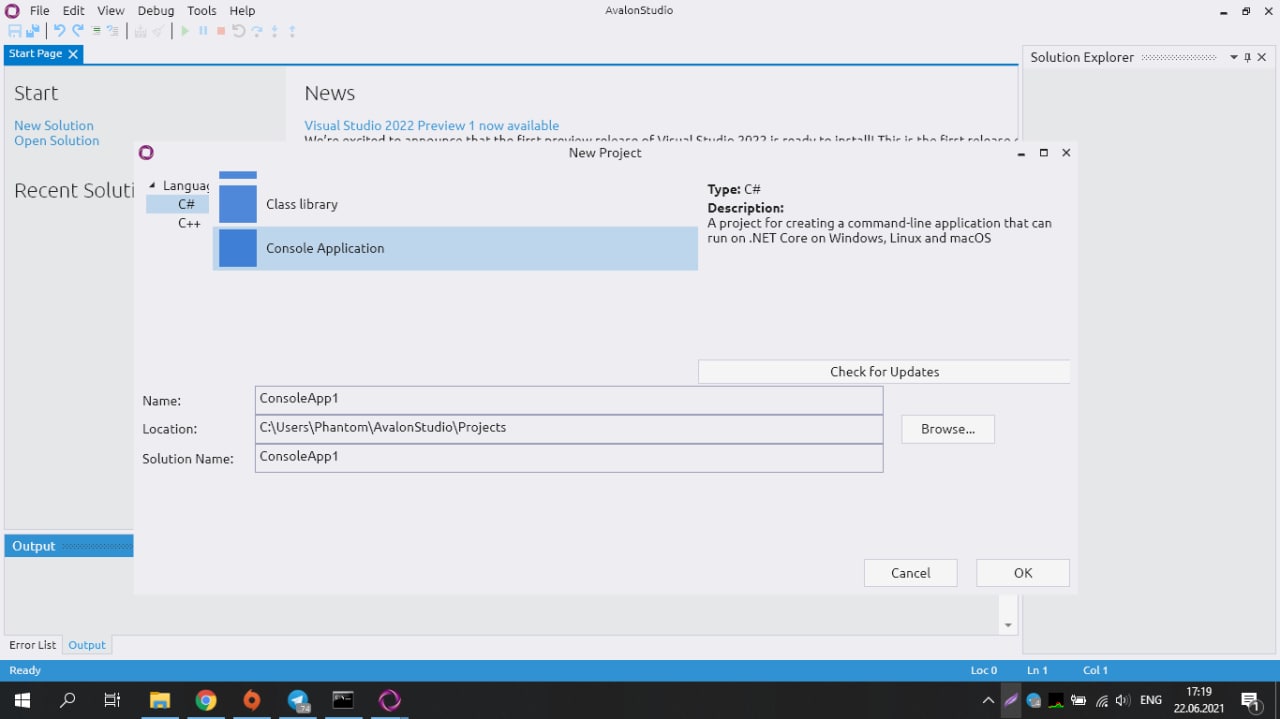Click the Undo arrow in the toolbar
Viewport: 1280px width, 719px height.
pyautogui.click(x=59, y=31)
